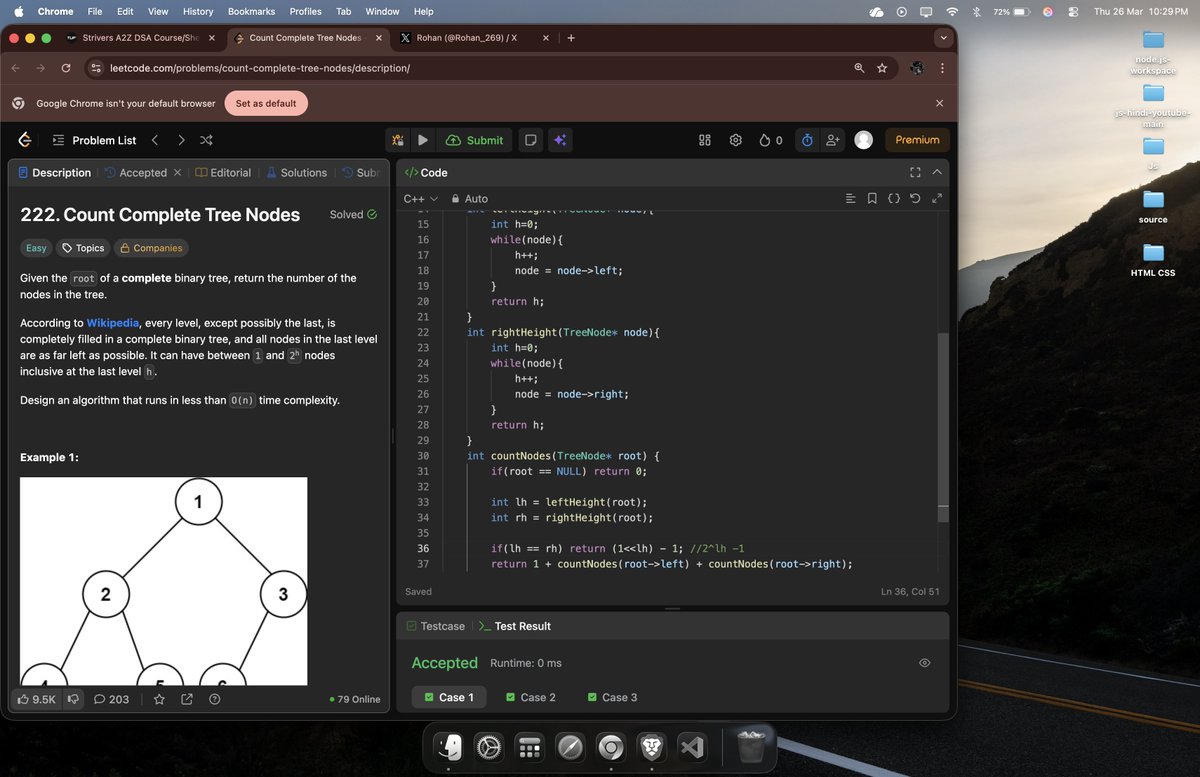Open the Solutions tab
This screenshot has height=777, width=1200.
pos(297,173)
